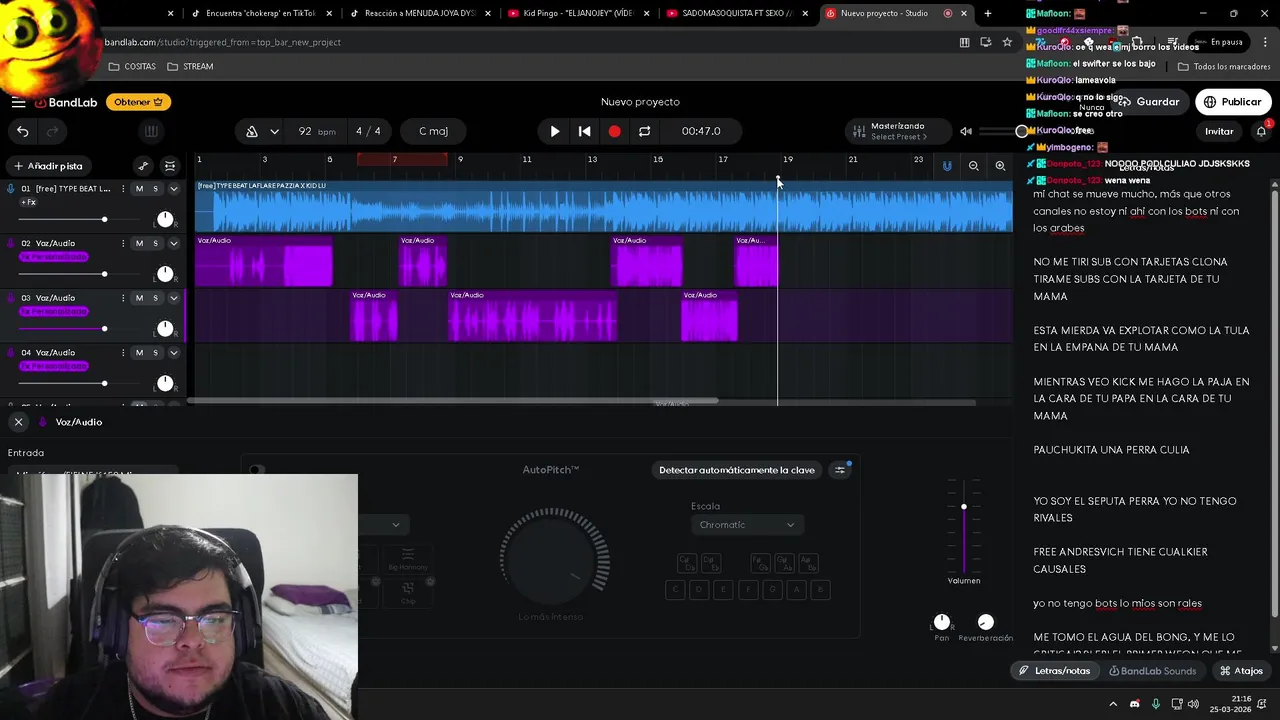The image size is (1280, 720).
Task: Start playback with the Play button
Action: coord(555,131)
